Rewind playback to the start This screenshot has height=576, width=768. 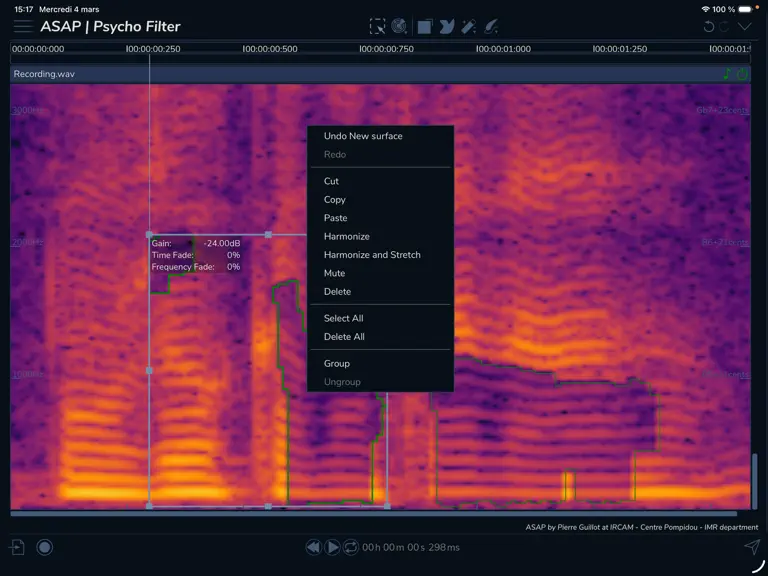(x=313, y=547)
